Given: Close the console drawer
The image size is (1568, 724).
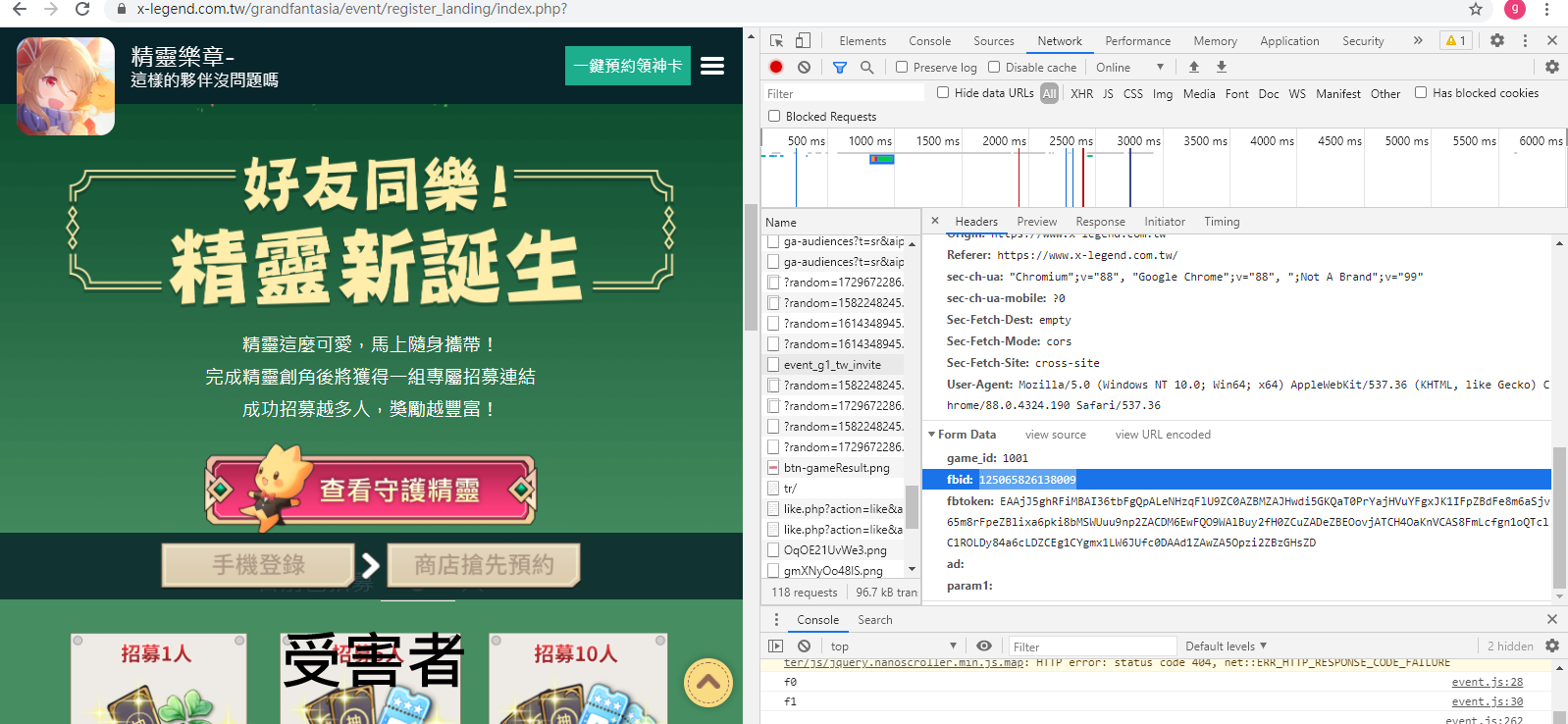Looking at the screenshot, I should click(x=1551, y=619).
